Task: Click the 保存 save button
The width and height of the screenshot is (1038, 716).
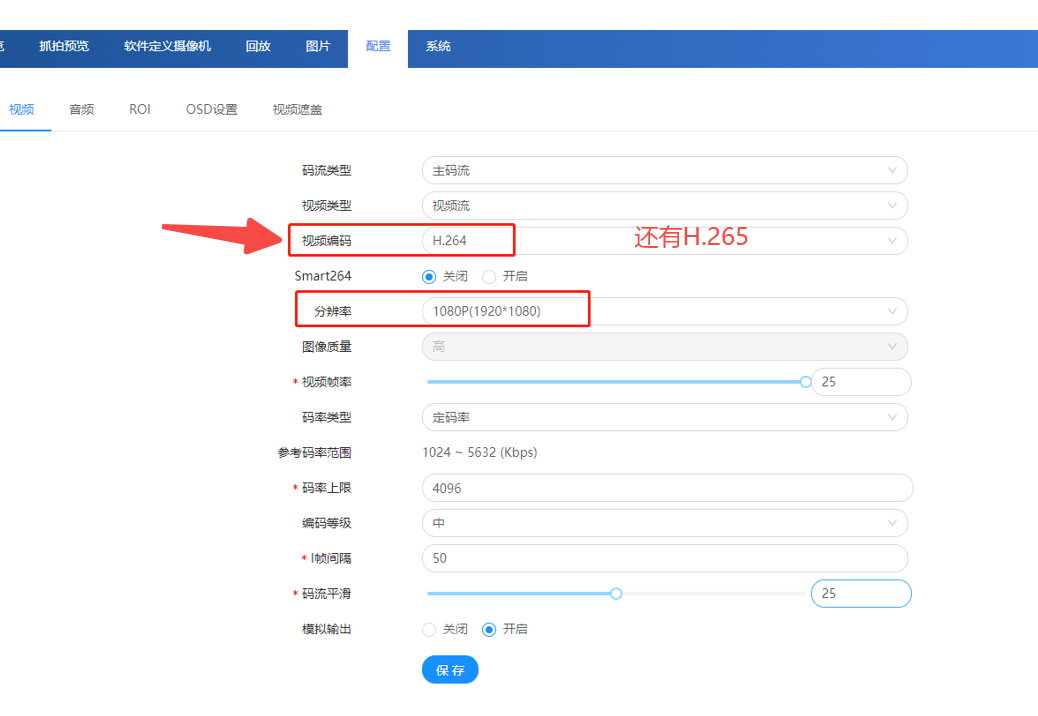Action: (449, 669)
